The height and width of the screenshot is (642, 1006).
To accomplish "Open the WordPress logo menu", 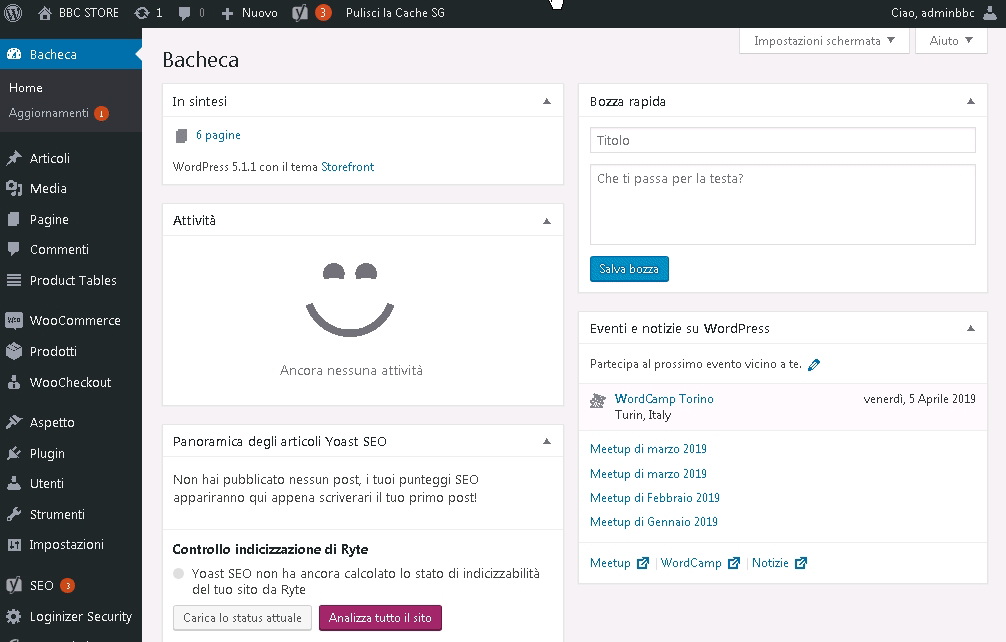I will (x=13, y=13).
